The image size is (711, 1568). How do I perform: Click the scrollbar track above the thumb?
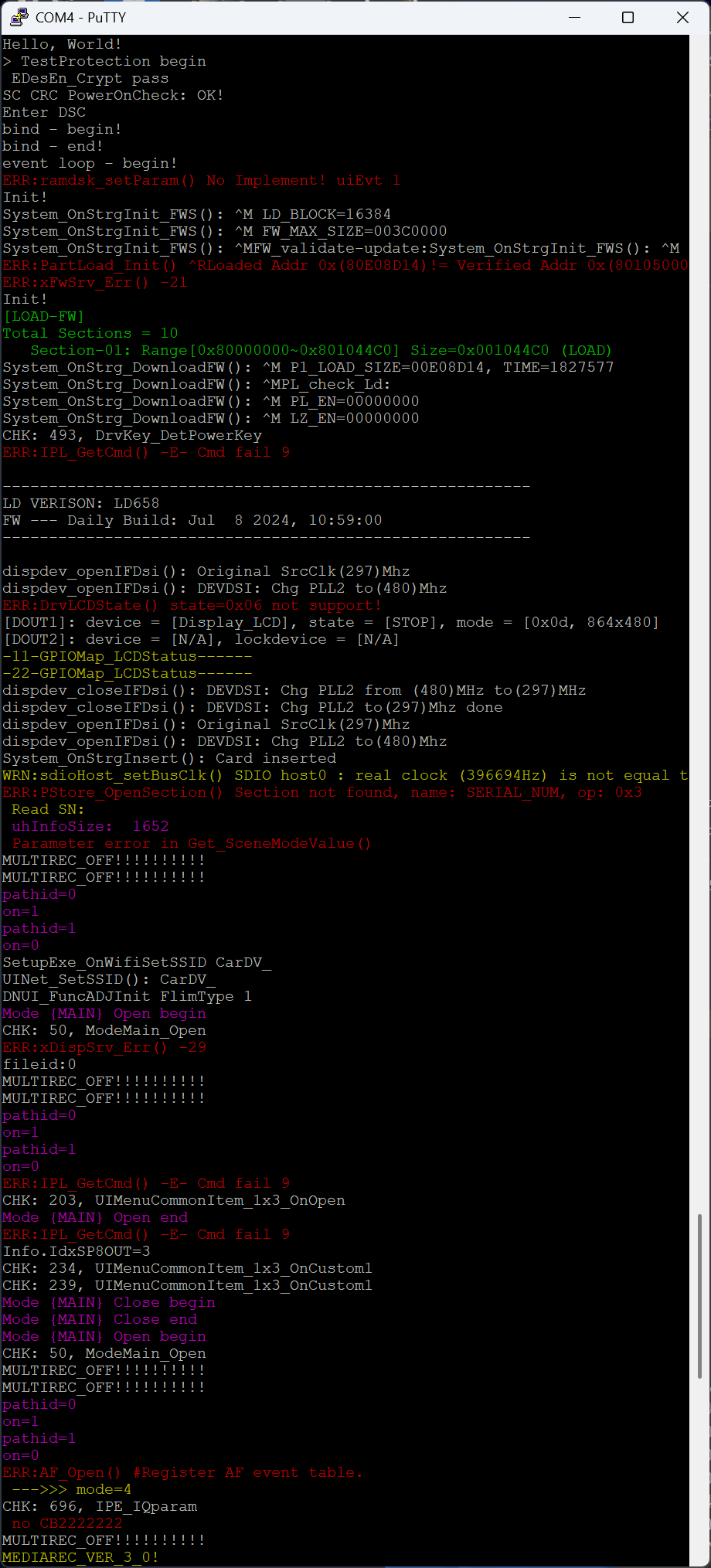[700, 618]
